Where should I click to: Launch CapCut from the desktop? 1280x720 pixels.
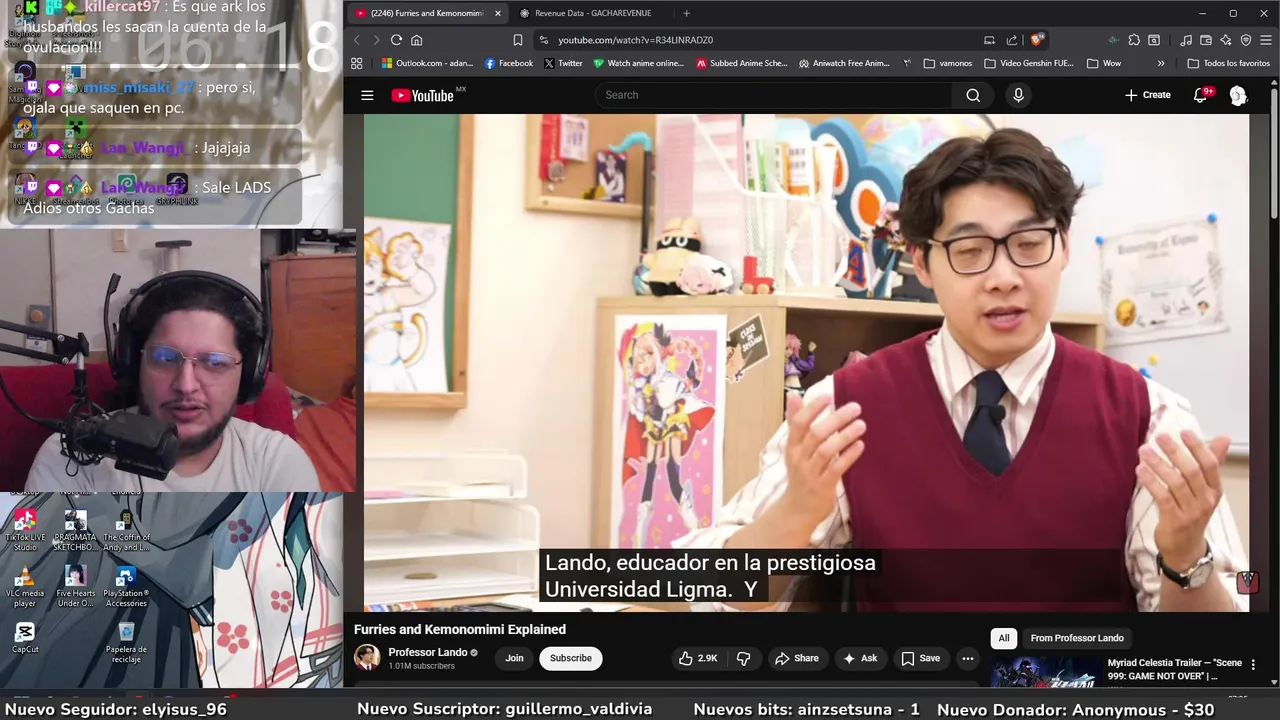25,638
